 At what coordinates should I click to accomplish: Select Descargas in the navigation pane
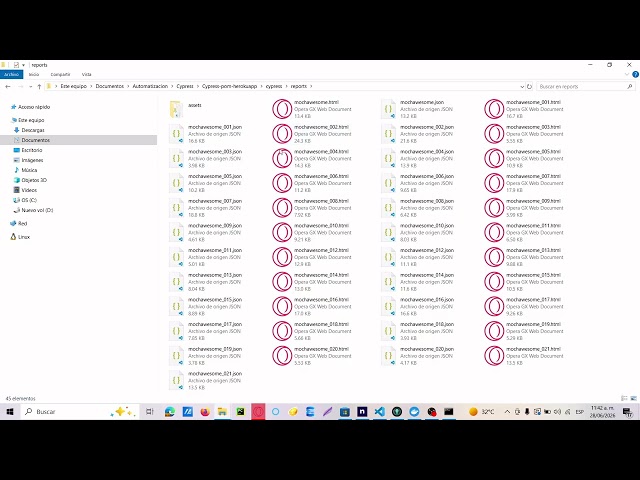pos(33,130)
